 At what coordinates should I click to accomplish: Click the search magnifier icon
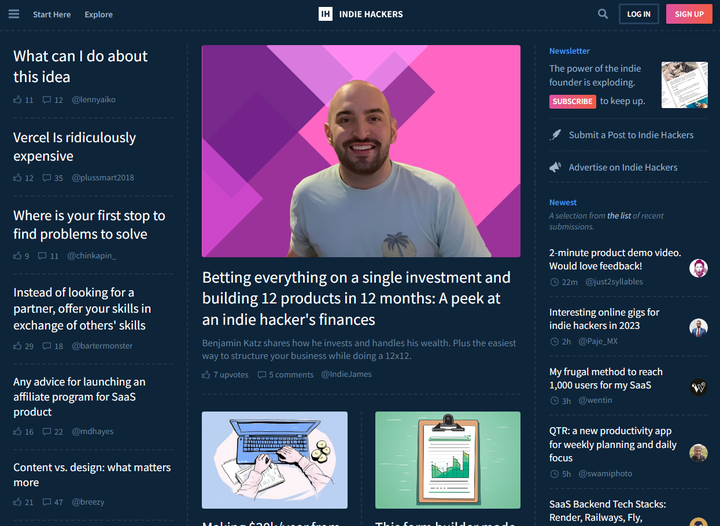tap(603, 14)
